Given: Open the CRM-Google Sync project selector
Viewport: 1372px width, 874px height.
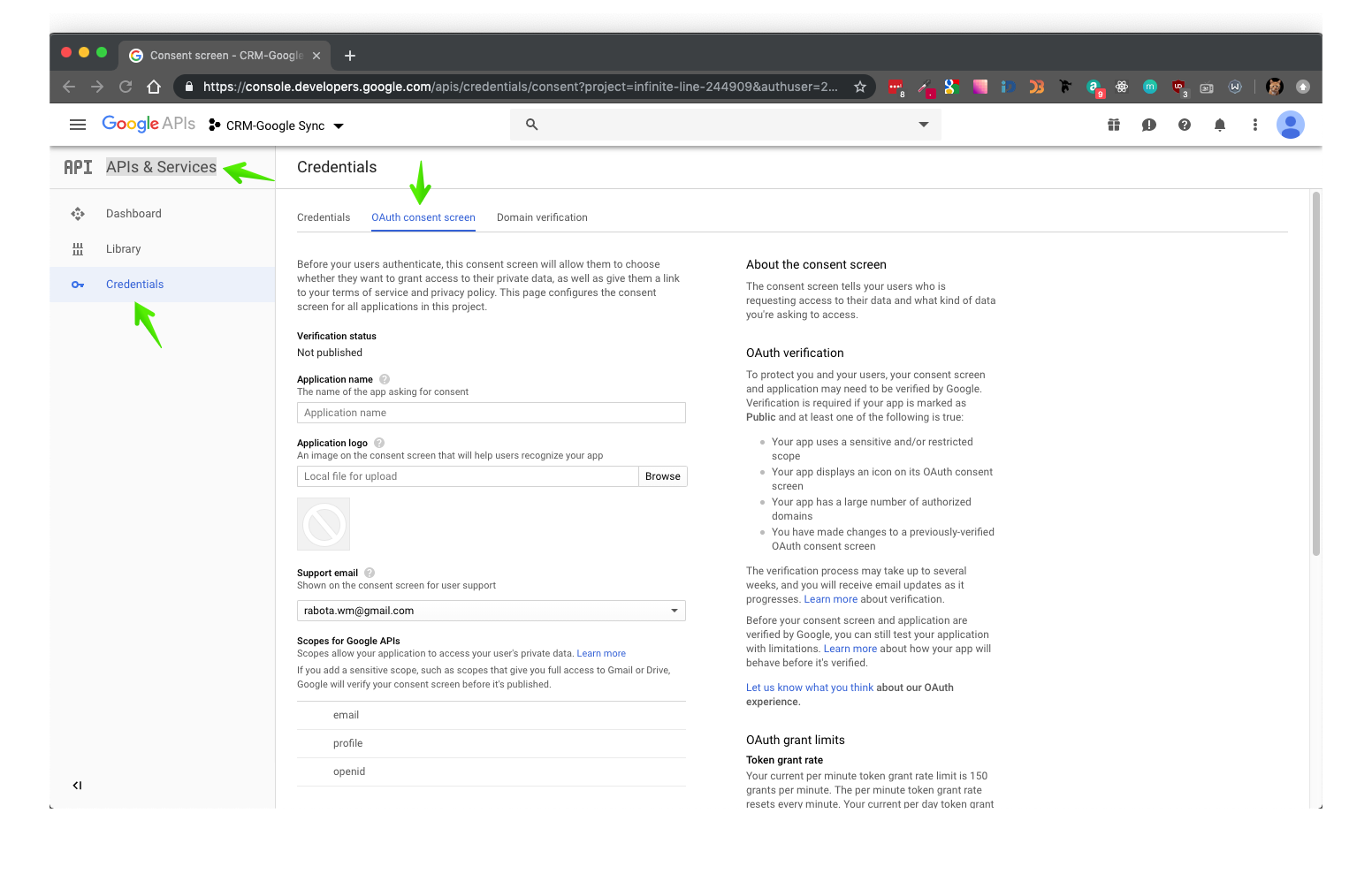Looking at the screenshot, I should (276, 125).
